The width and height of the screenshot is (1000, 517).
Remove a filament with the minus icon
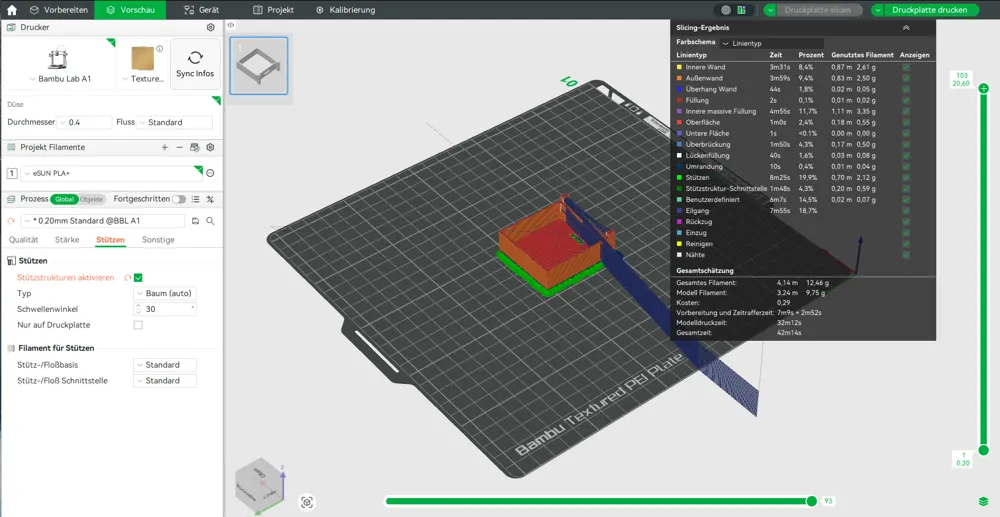click(x=180, y=147)
